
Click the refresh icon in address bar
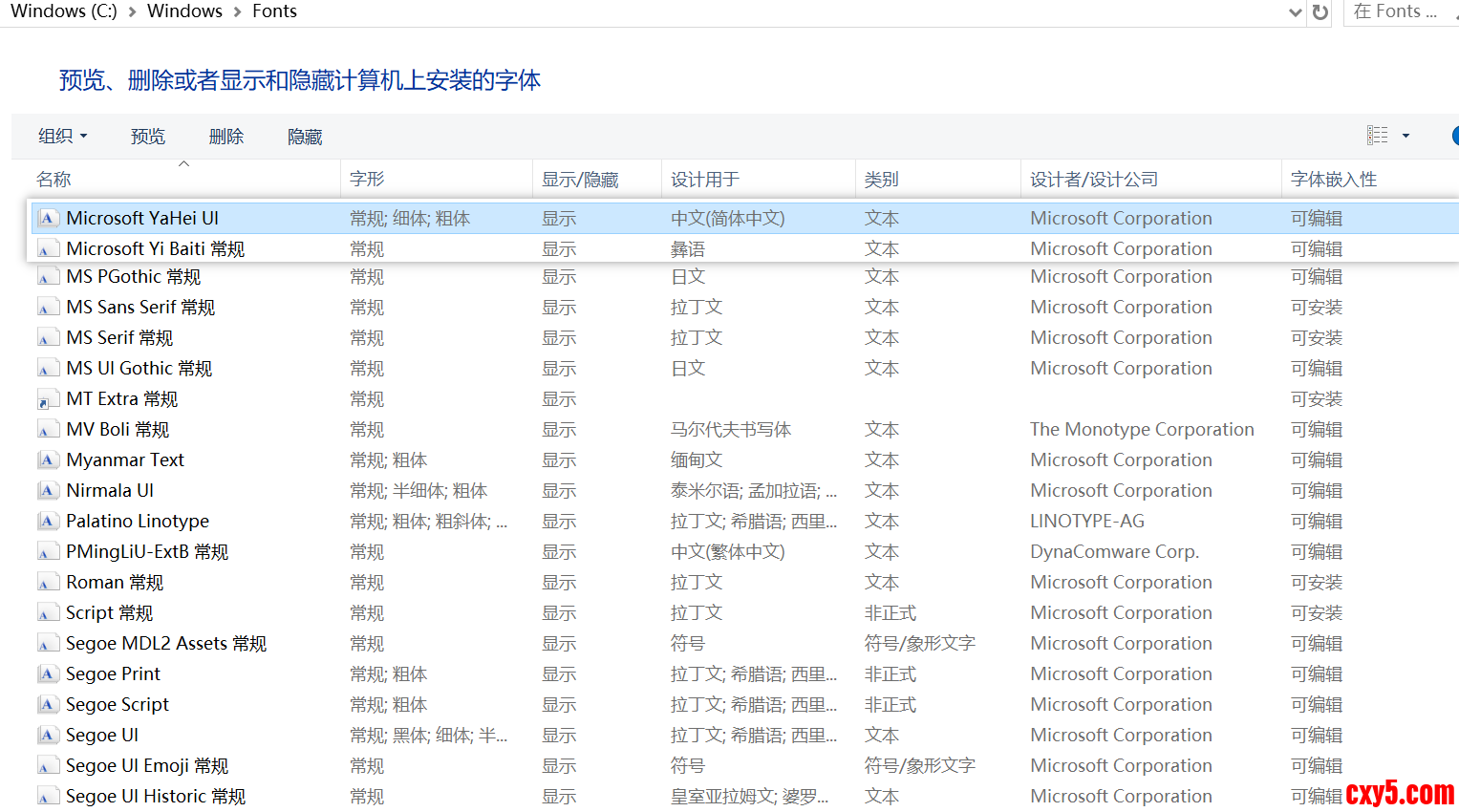tap(1320, 12)
